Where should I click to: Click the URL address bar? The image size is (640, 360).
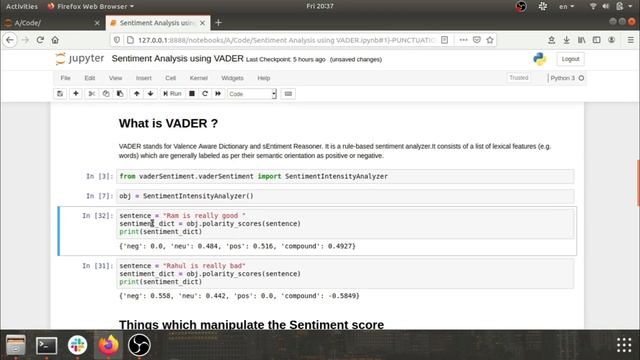tap(286, 40)
